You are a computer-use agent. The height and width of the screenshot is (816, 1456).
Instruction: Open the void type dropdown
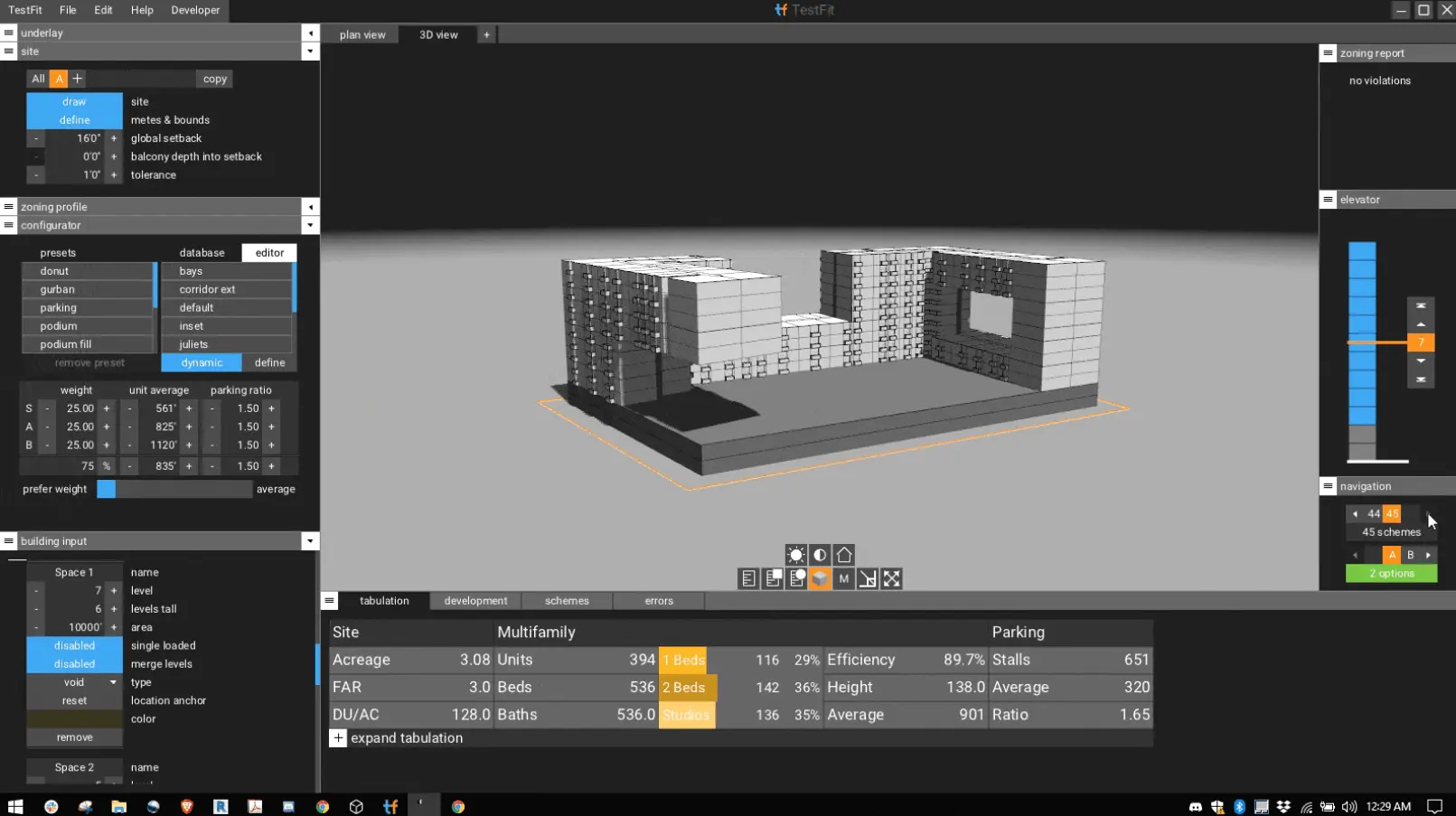pos(74,682)
